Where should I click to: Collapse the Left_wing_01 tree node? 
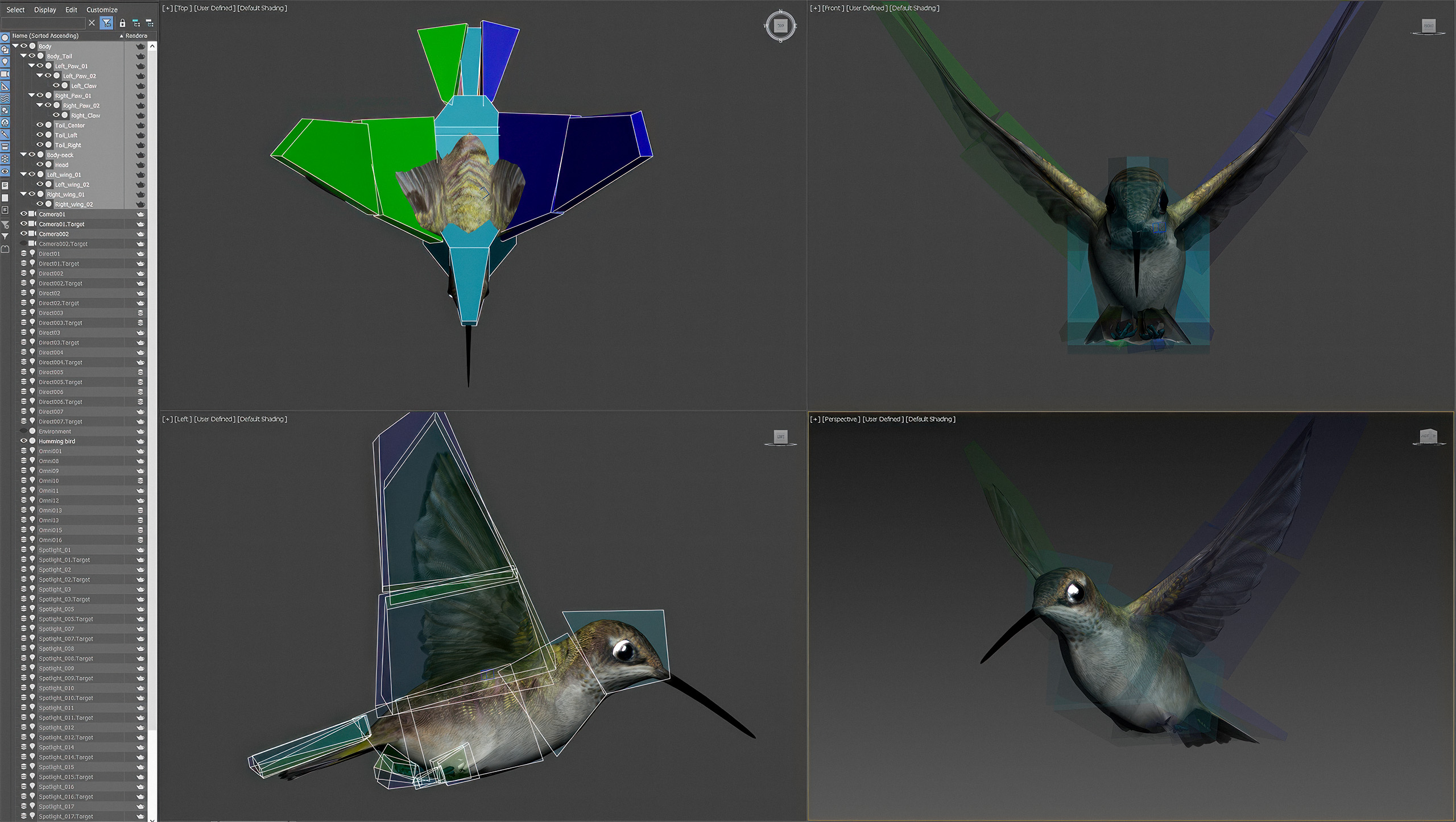pyautogui.click(x=23, y=175)
